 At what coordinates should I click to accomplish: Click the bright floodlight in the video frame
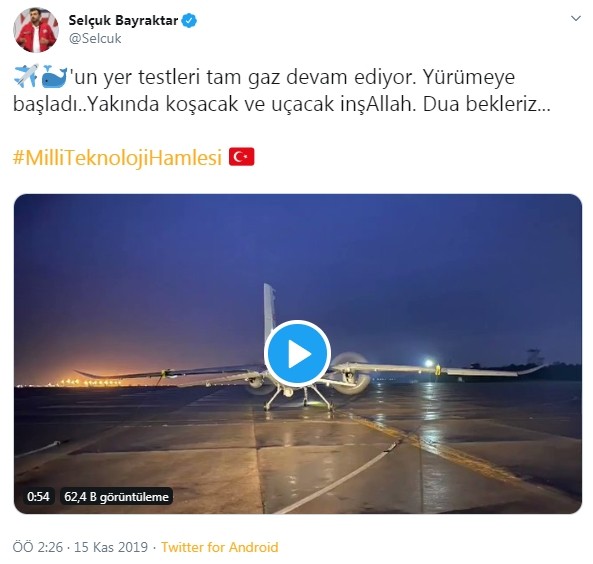[x=428, y=363]
